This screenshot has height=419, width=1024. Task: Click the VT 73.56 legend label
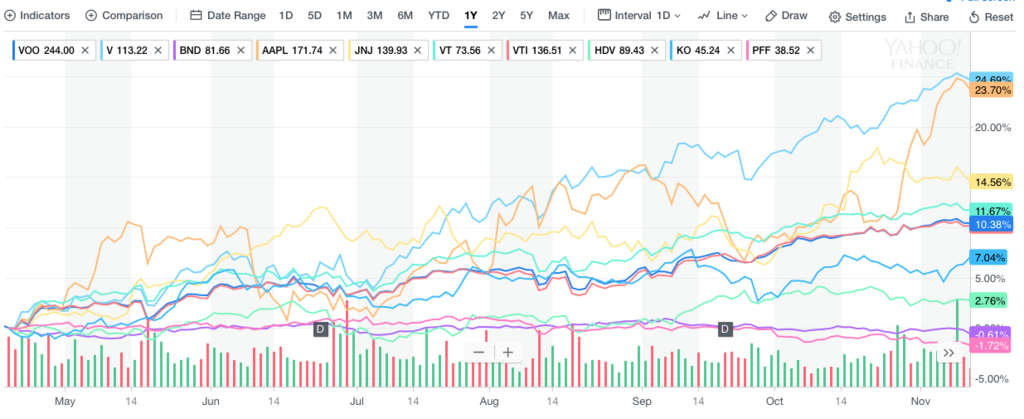[x=462, y=50]
